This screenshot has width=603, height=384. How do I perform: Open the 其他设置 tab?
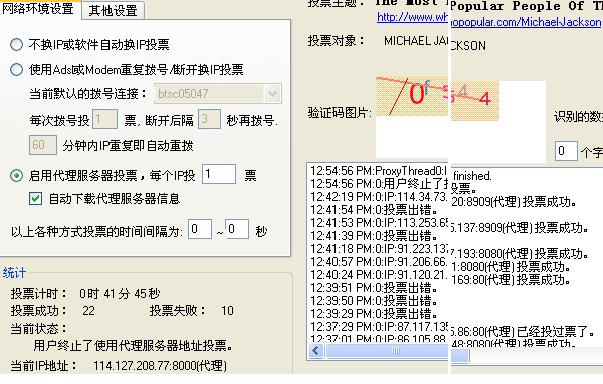tap(113, 10)
